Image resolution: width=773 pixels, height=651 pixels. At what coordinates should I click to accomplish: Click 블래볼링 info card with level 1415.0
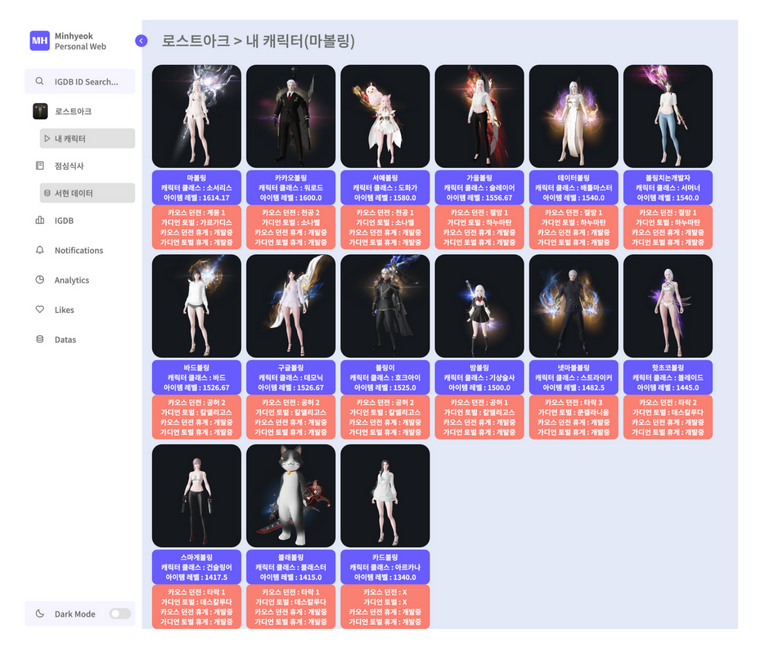[x=291, y=567]
